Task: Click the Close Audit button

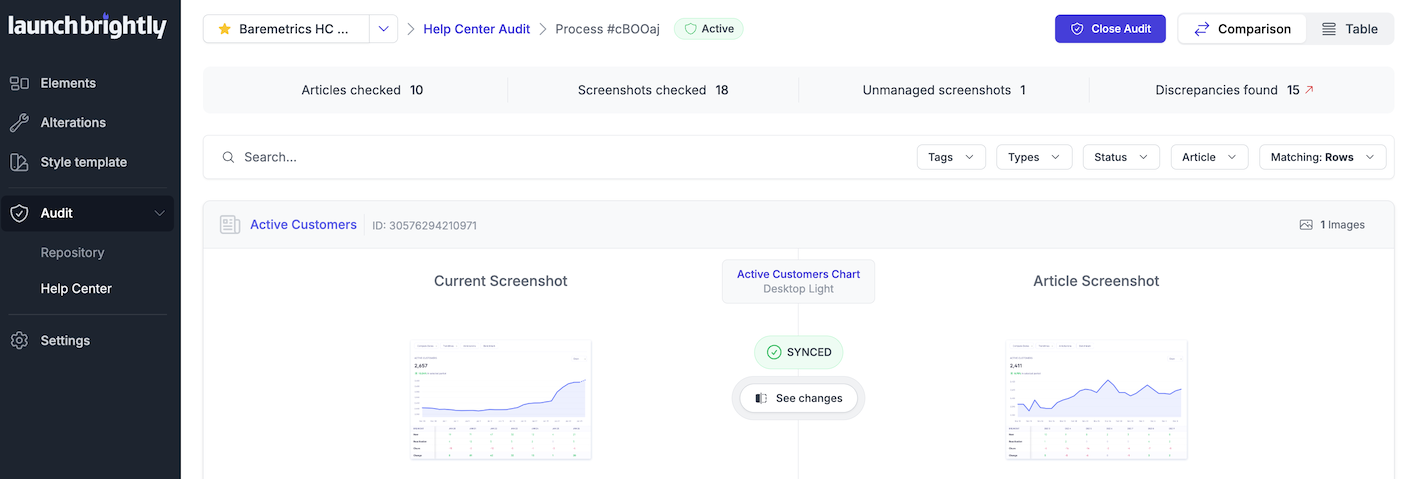Action: coord(1110,29)
